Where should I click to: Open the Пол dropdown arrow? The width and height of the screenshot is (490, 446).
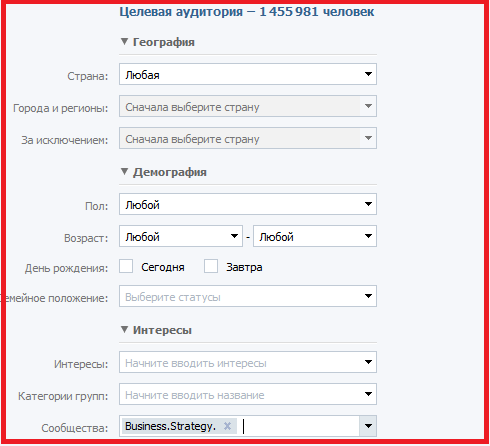368,204
